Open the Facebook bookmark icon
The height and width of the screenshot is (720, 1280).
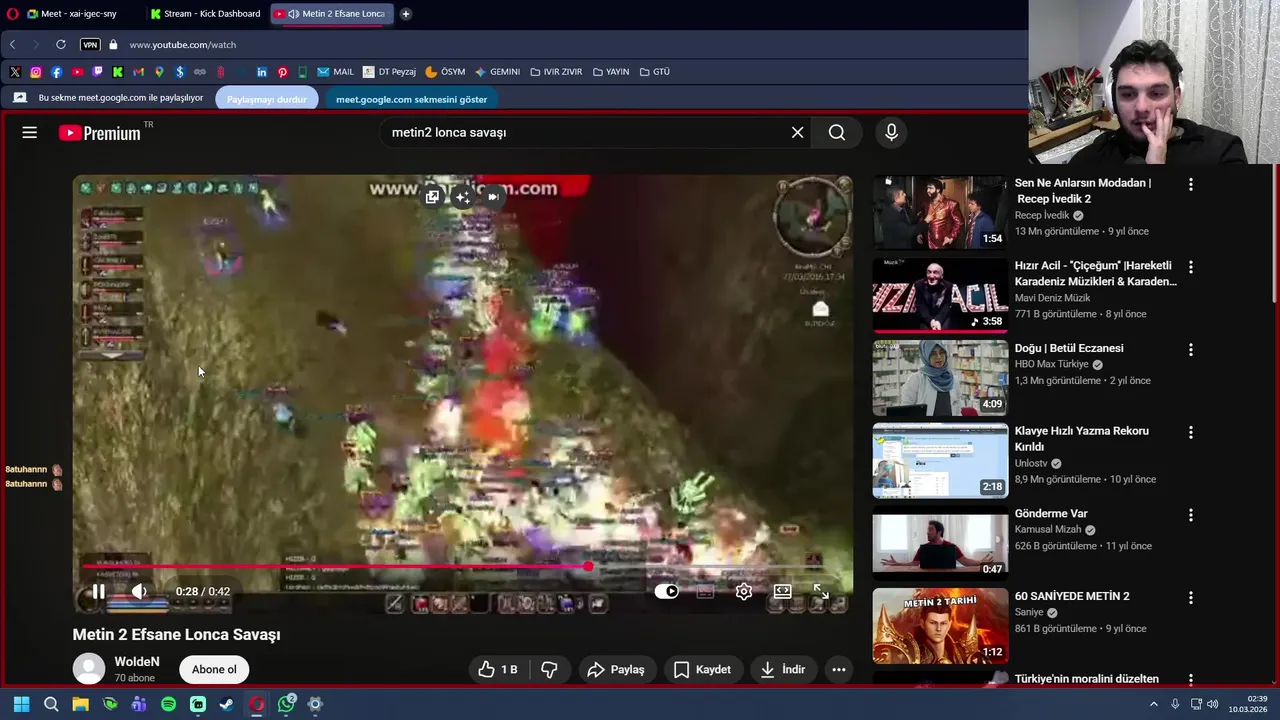[x=56, y=72]
